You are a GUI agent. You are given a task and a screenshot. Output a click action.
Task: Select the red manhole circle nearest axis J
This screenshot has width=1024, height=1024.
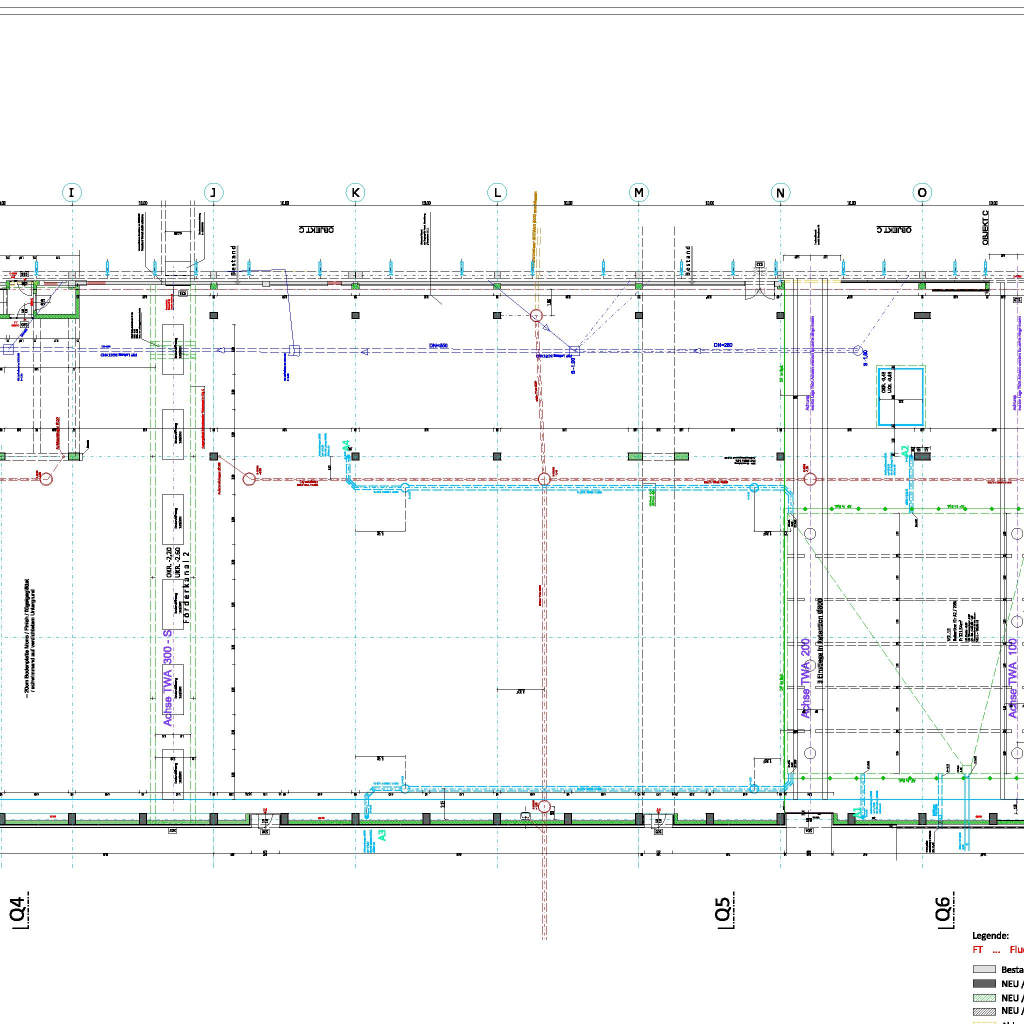coord(249,479)
